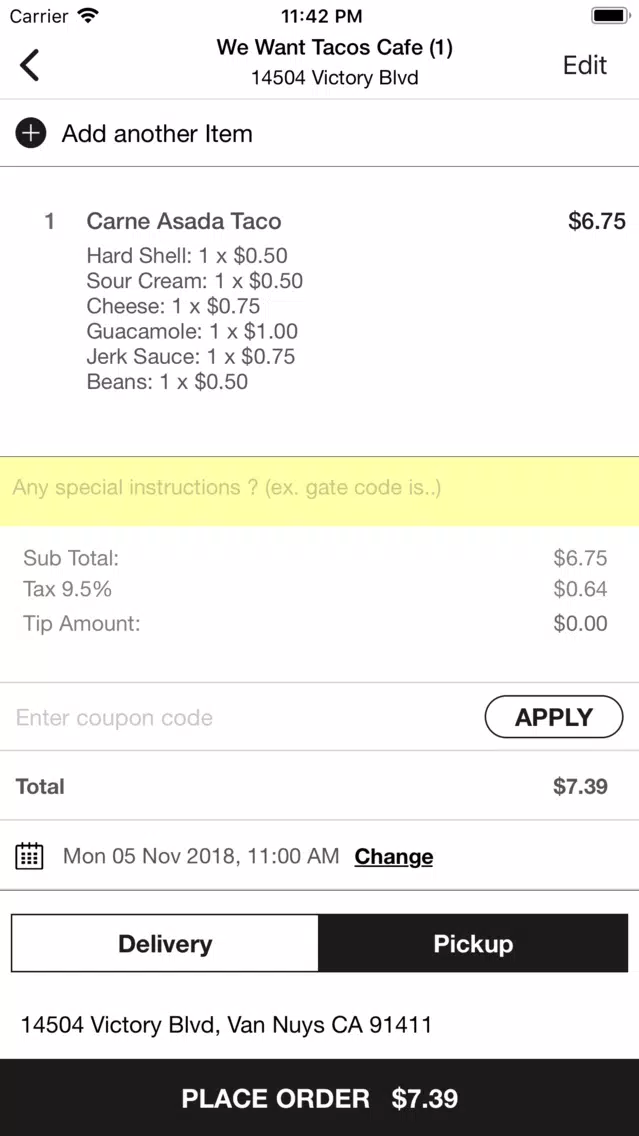Tap the back arrow icon

(30, 64)
